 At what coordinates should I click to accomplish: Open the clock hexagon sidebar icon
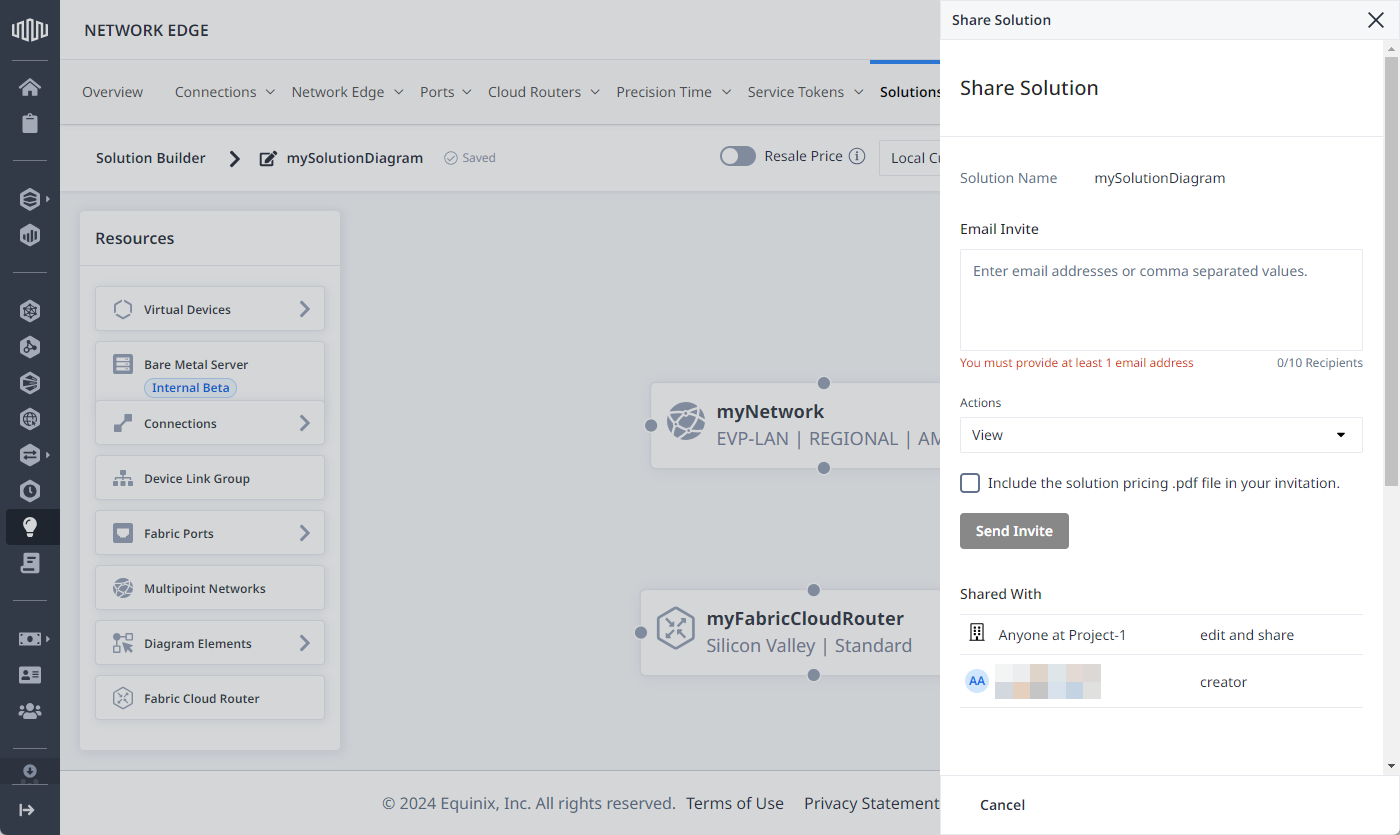[29, 491]
